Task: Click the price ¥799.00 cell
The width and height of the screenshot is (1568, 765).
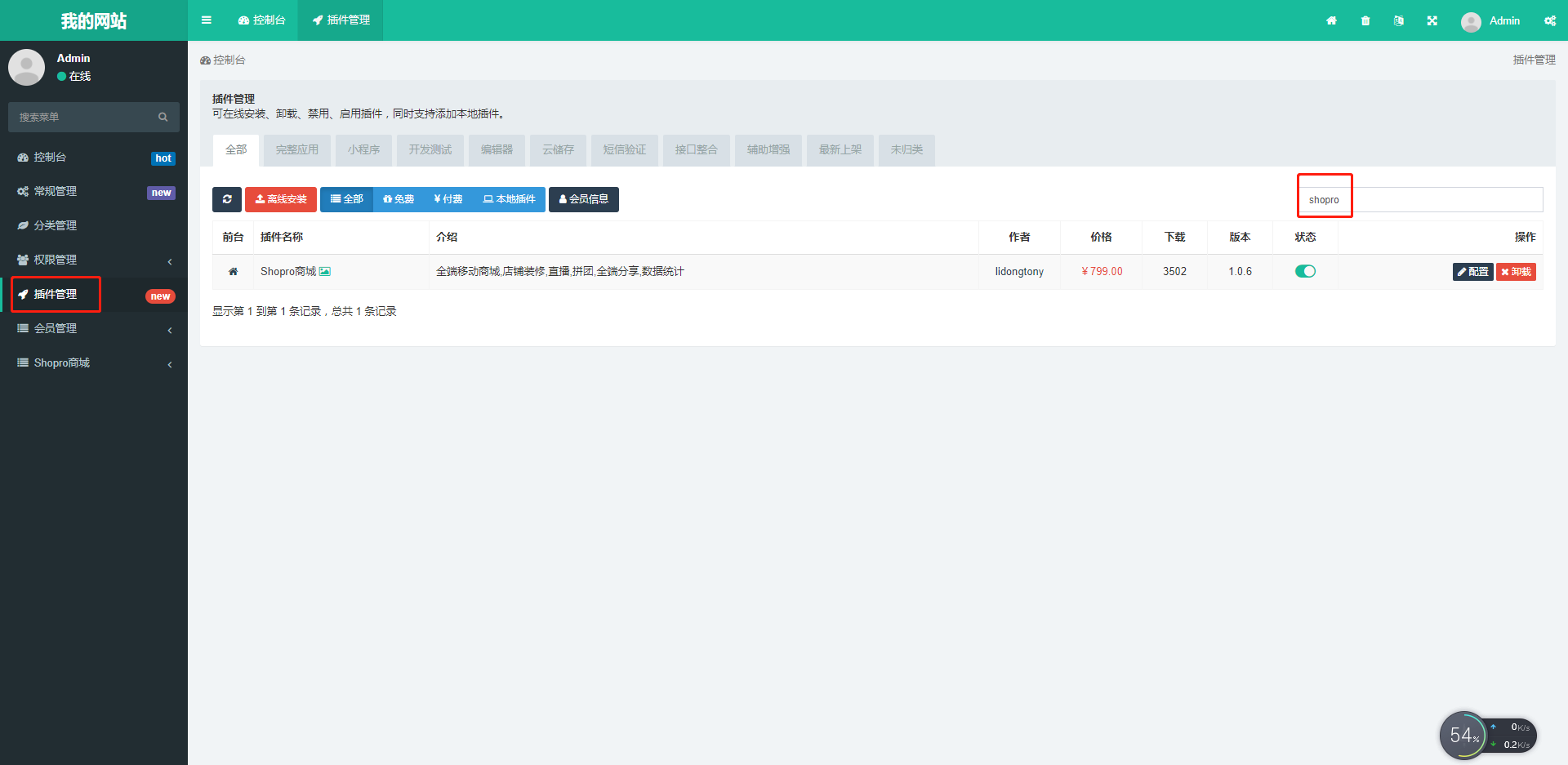Action: click(x=1102, y=272)
